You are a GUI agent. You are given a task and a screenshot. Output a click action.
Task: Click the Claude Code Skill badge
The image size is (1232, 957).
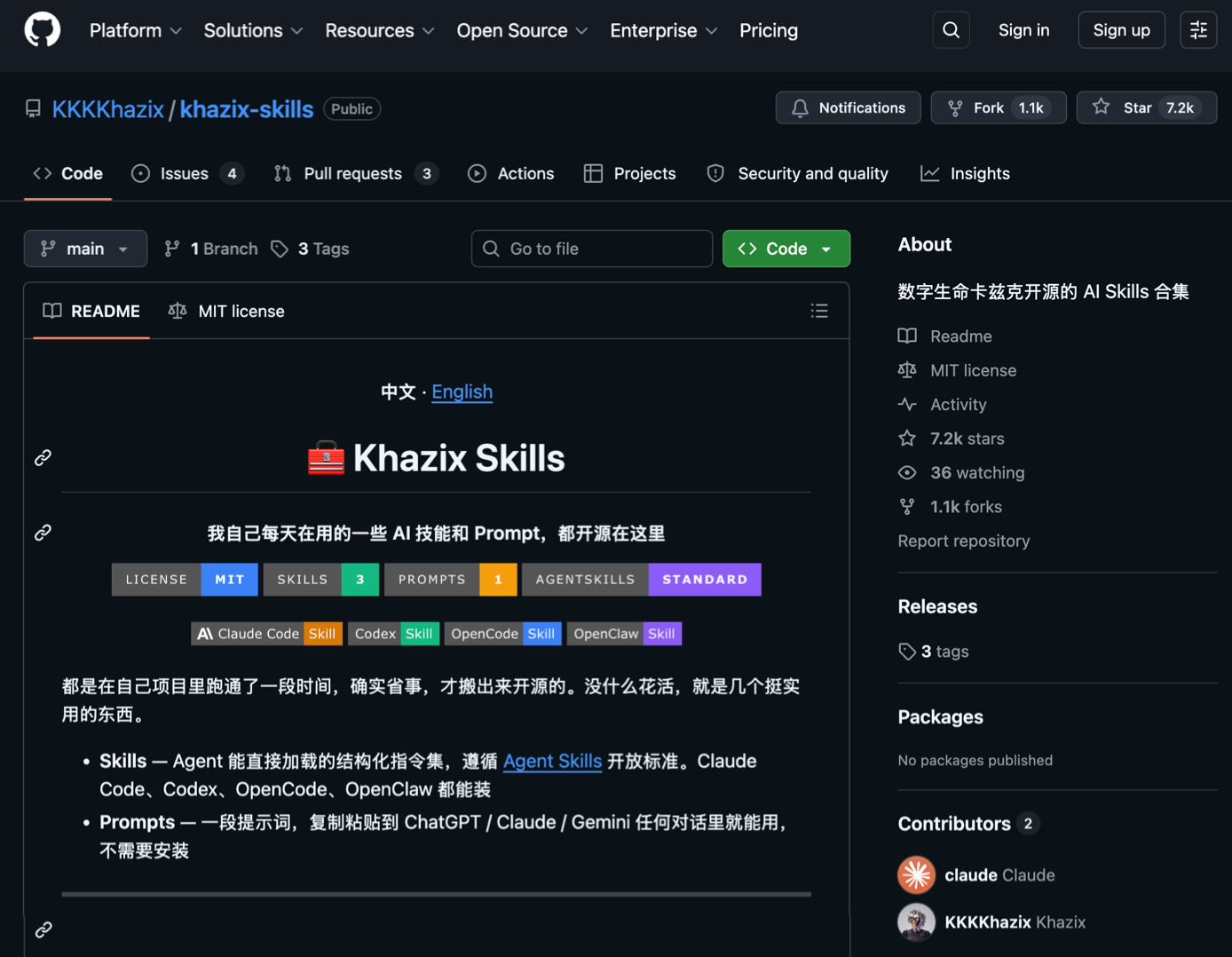pos(267,634)
